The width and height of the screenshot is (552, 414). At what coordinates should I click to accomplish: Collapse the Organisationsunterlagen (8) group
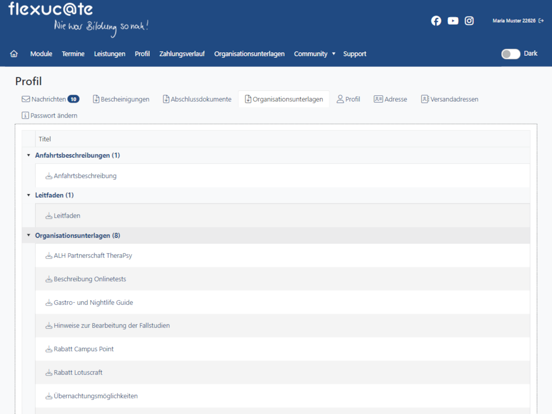(x=29, y=235)
